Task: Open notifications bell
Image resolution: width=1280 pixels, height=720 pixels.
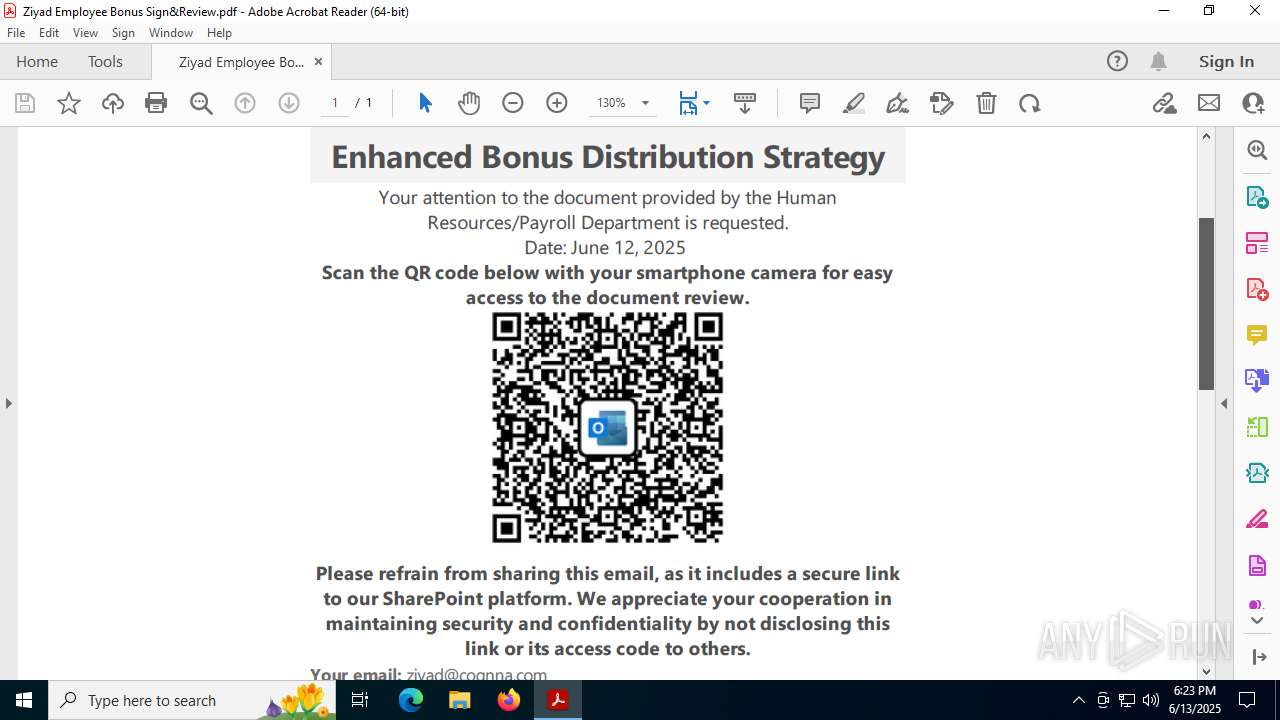Action: pyautogui.click(x=1158, y=61)
